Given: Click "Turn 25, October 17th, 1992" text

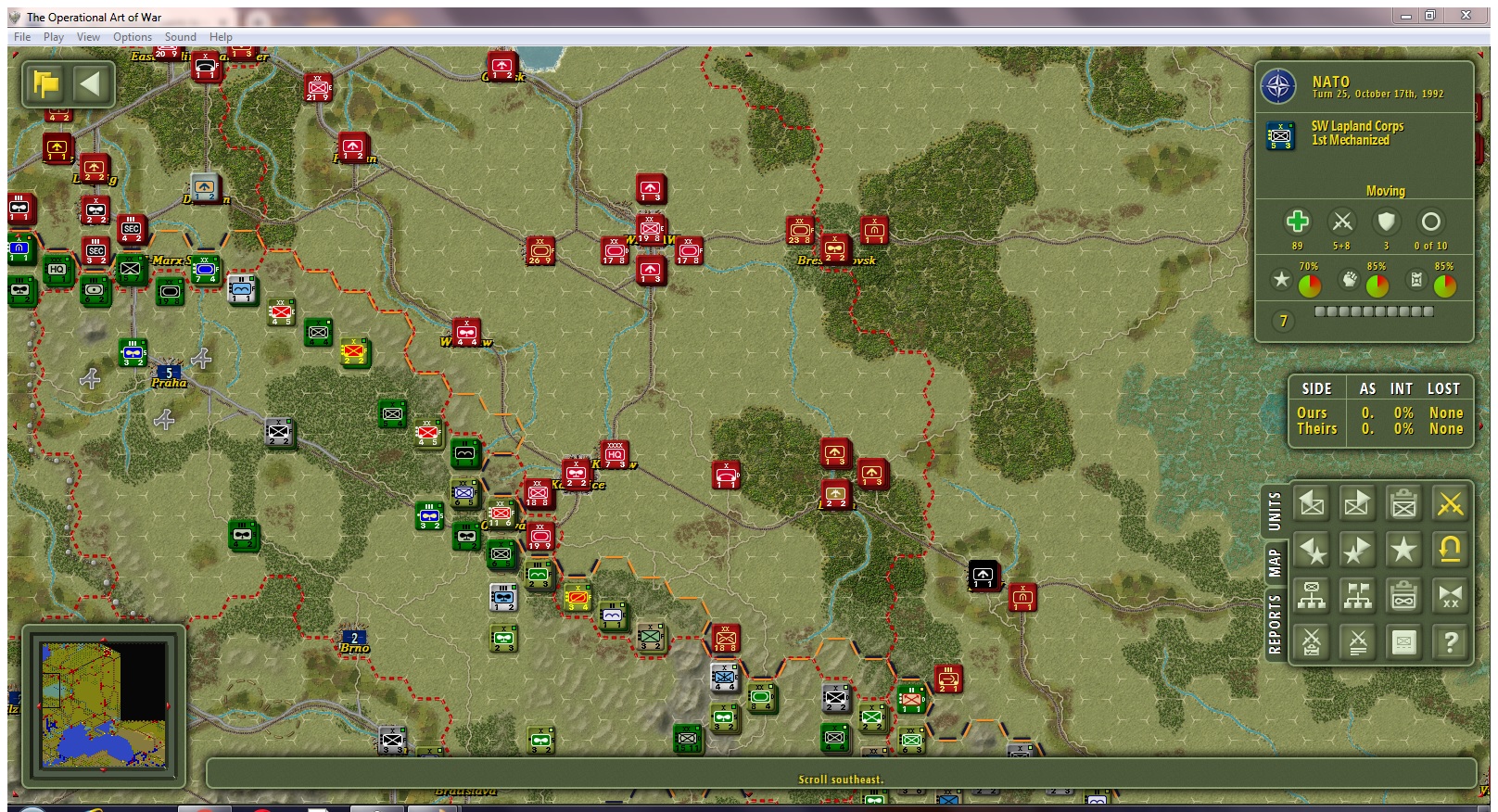Looking at the screenshot, I should [1377, 95].
